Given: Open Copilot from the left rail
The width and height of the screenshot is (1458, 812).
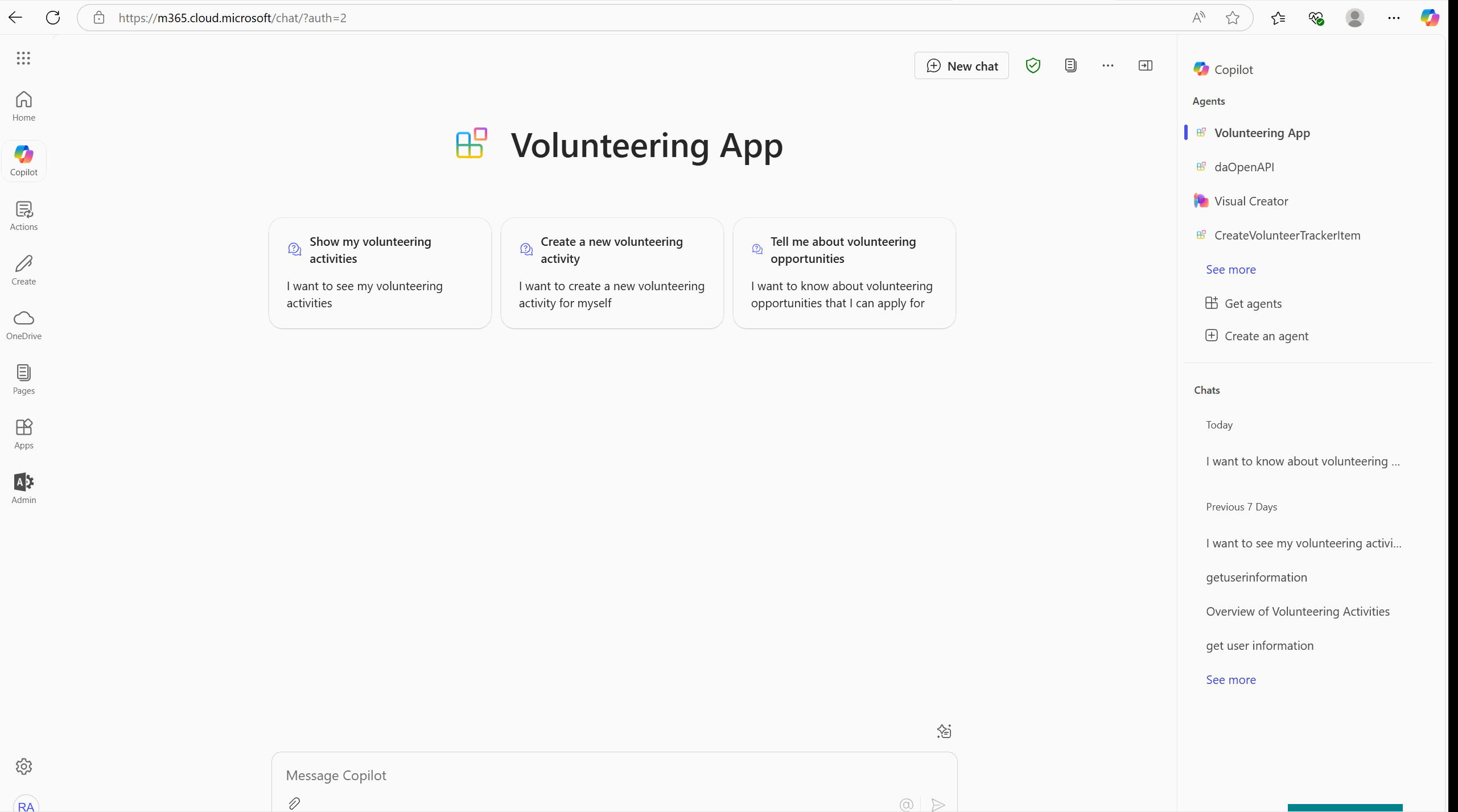Looking at the screenshot, I should [24, 161].
